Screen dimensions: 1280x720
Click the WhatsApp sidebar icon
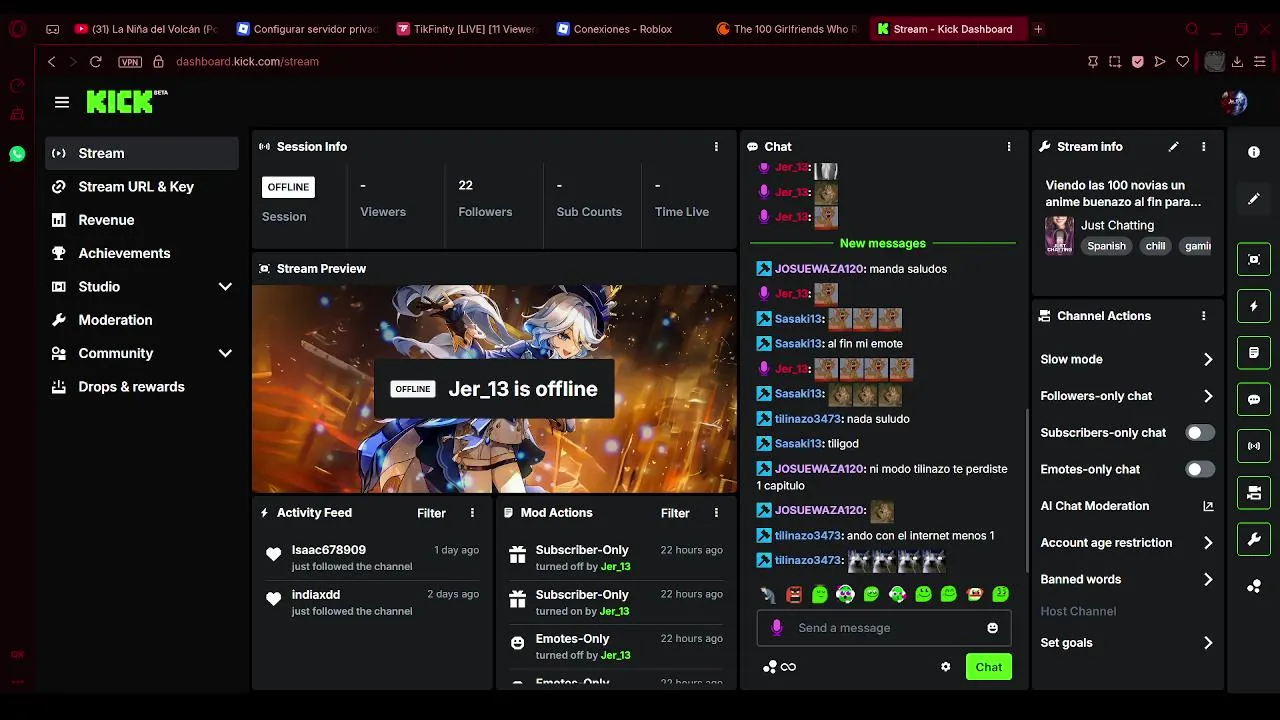click(17, 154)
